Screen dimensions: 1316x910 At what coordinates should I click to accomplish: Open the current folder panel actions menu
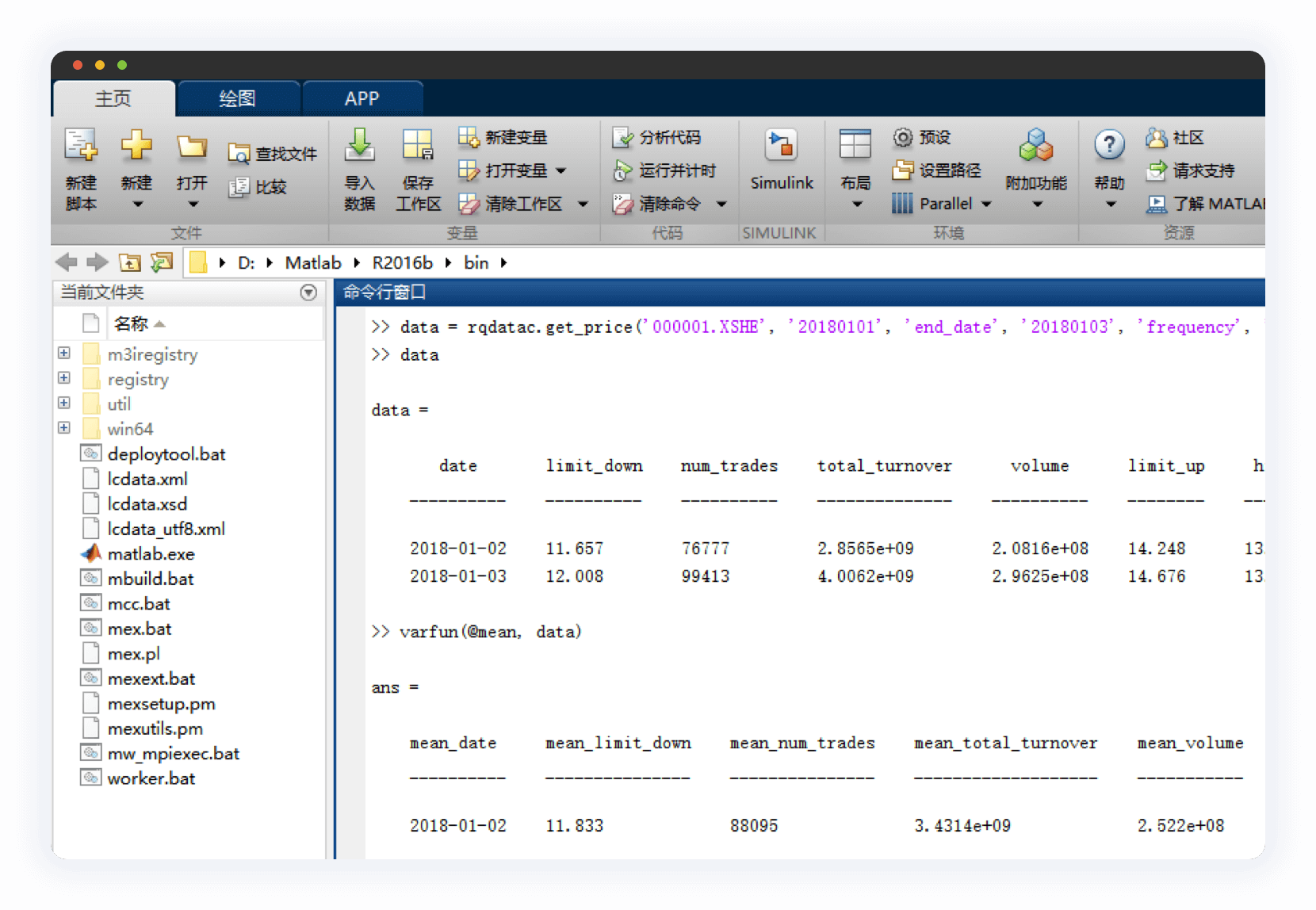[308, 292]
